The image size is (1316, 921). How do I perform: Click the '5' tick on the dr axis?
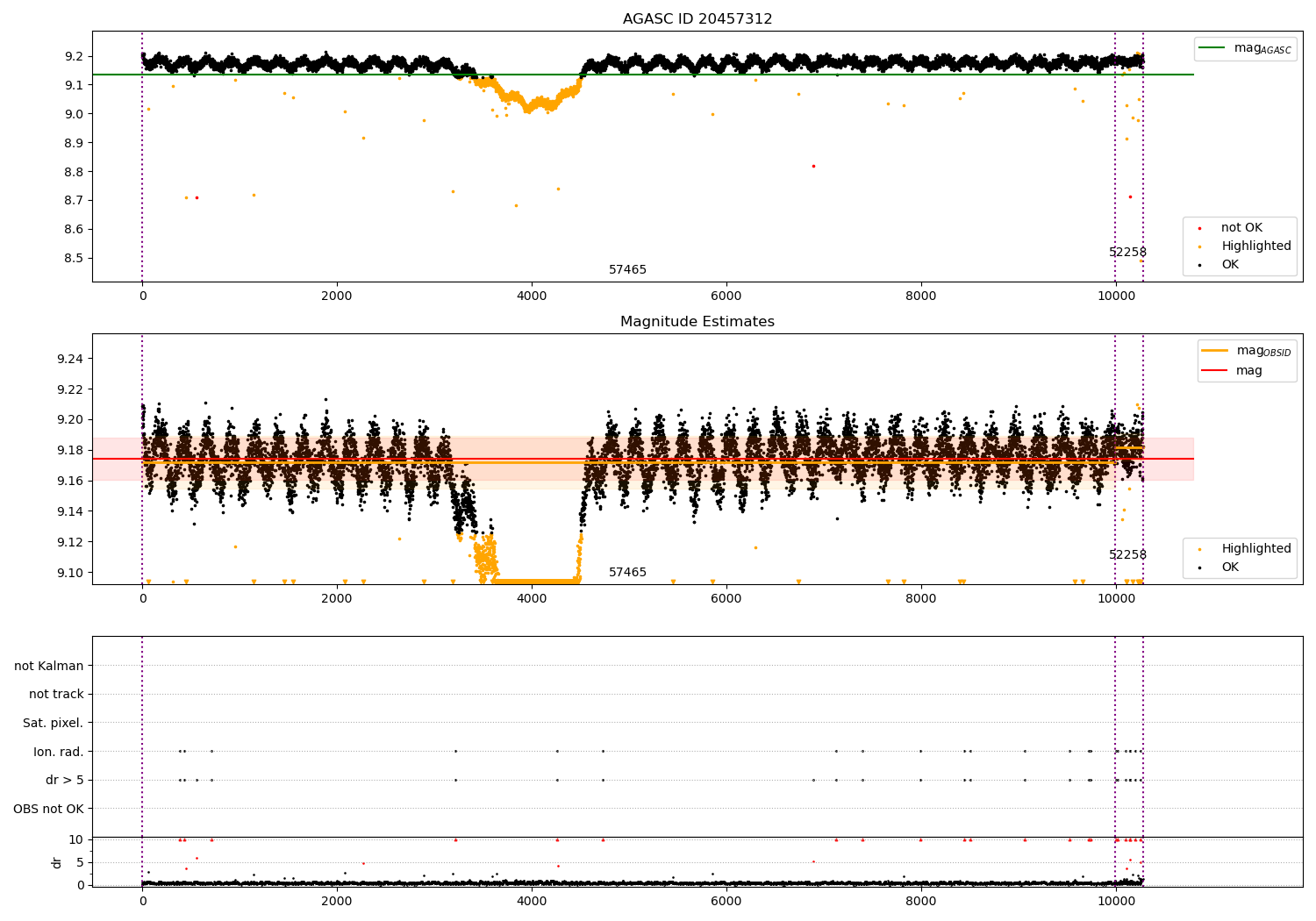(81, 863)
